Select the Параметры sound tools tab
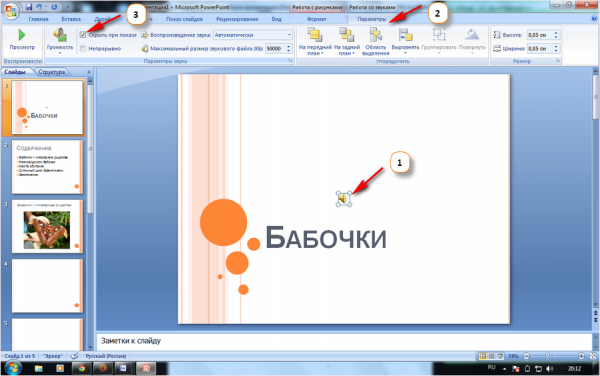The width and height of the screenshot is (600, 376). pyautogui.click(x=372, y=19)
